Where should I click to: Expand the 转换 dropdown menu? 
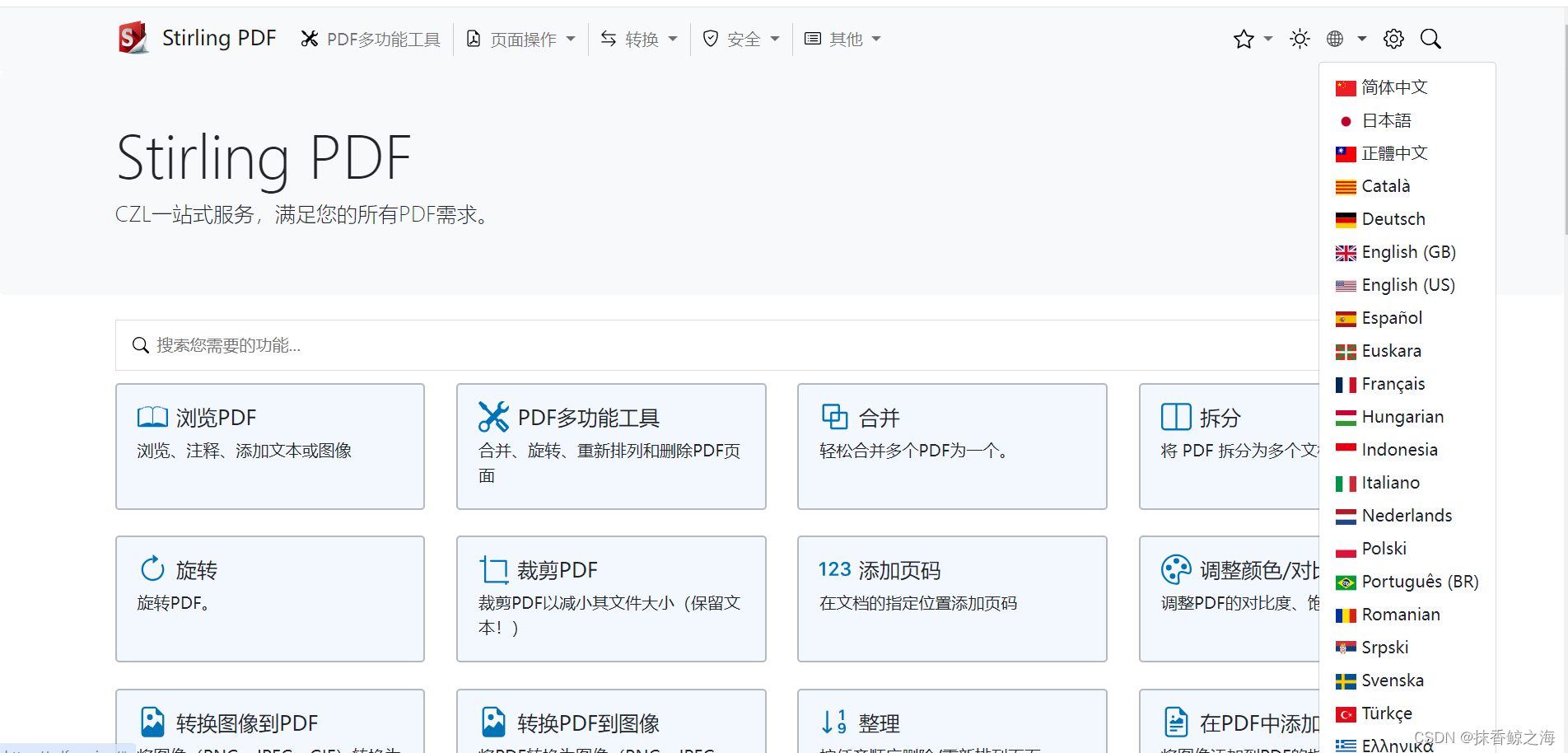[x=639, y=39]
